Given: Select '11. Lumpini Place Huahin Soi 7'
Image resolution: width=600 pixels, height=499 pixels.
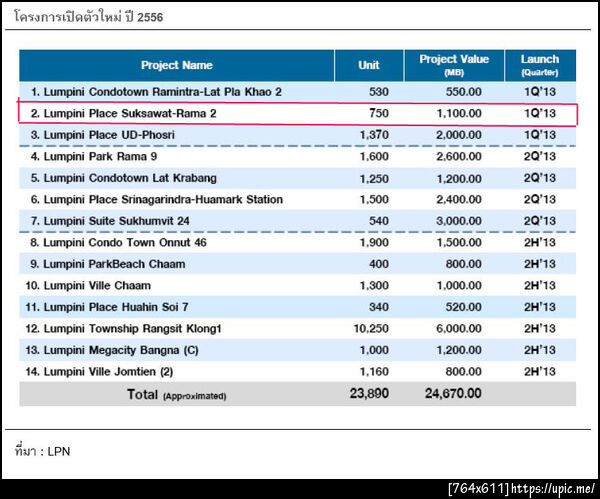Looking at the screenshot, I should pos(107,307).
